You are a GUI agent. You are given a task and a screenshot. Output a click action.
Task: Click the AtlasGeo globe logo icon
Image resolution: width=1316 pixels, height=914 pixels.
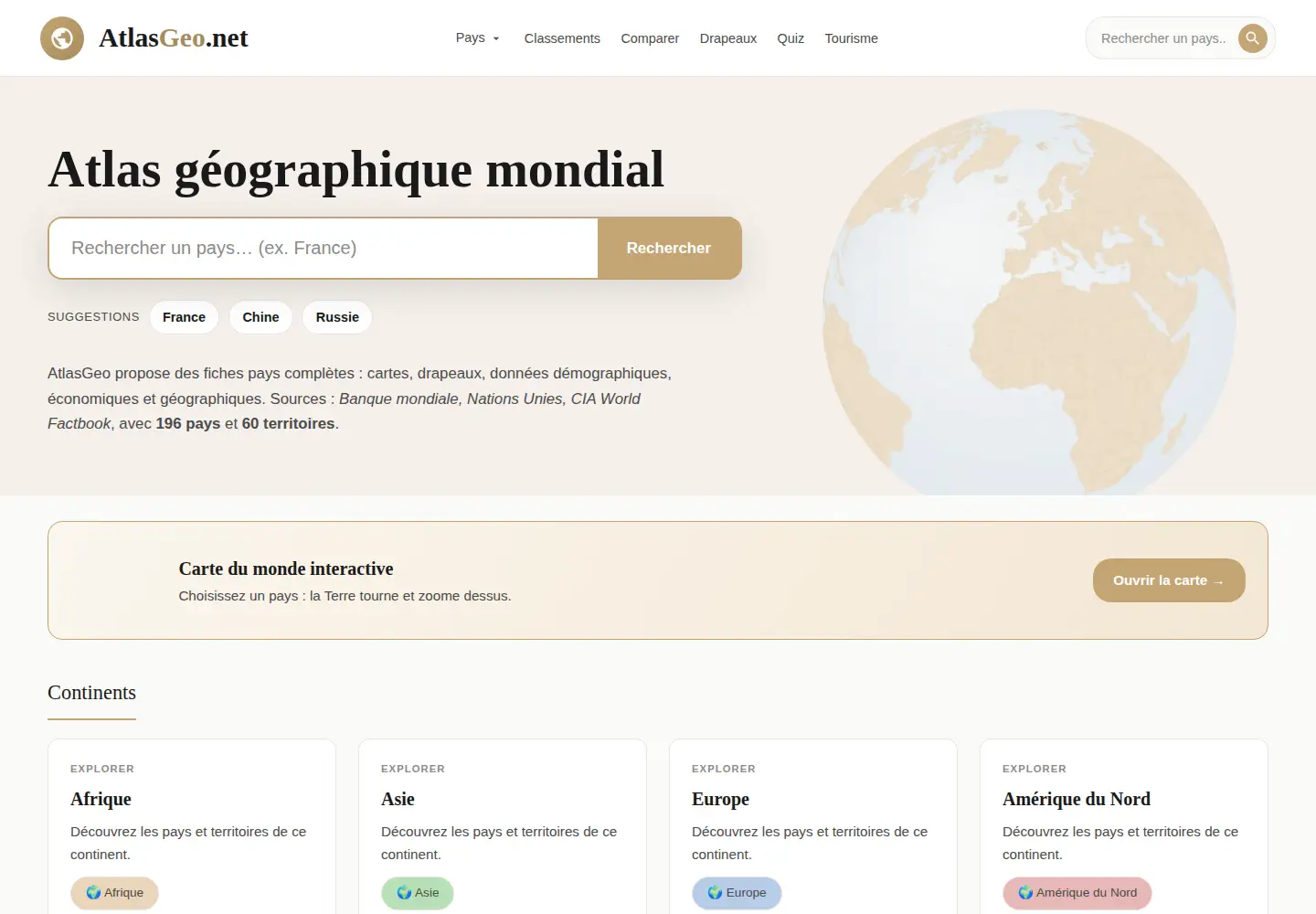(x=62, y=38)
